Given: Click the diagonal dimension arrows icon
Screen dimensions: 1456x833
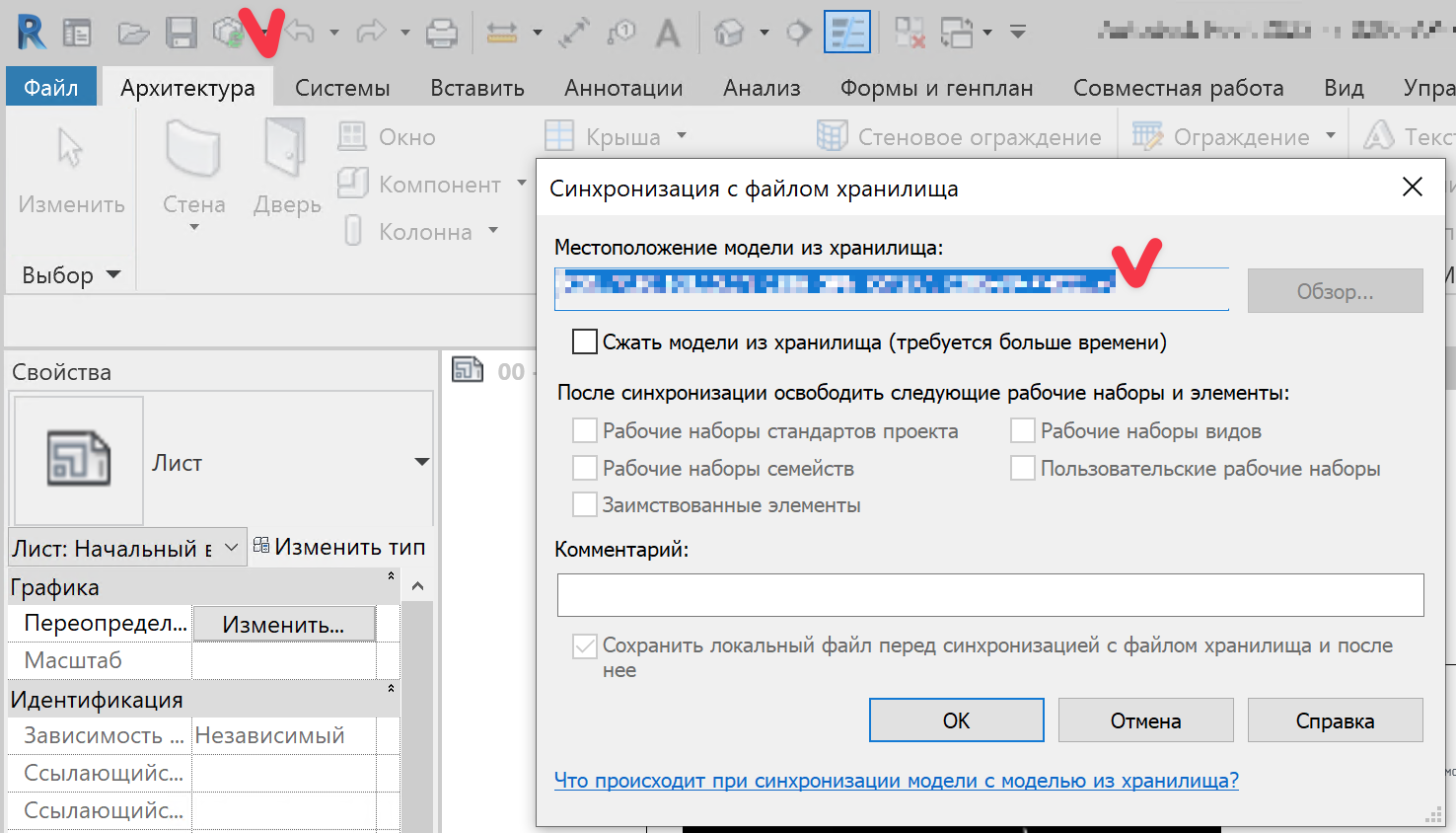Looking at the screenshot, I should (573, 34).
